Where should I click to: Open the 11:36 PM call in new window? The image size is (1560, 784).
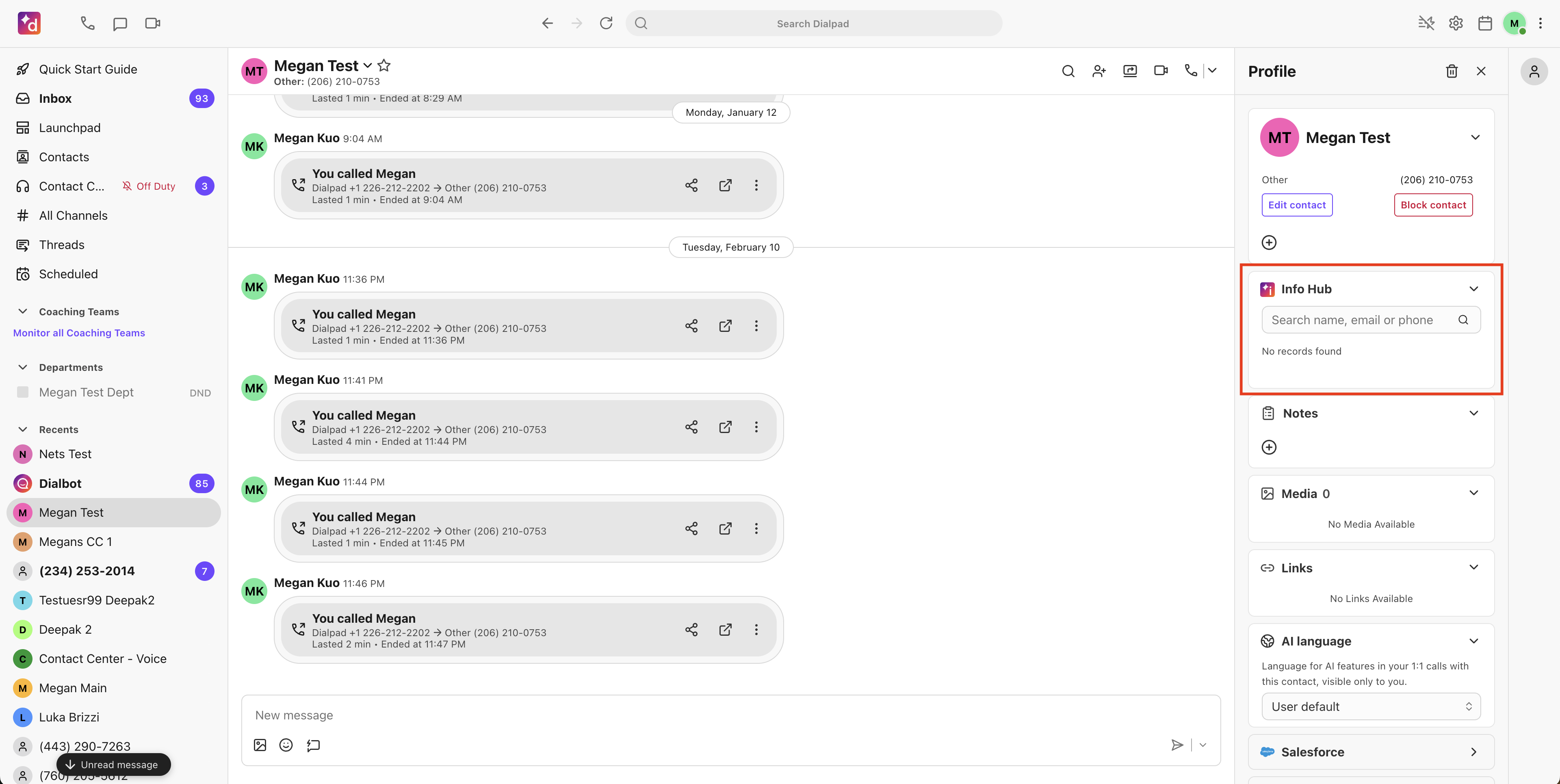pos(725,326)
